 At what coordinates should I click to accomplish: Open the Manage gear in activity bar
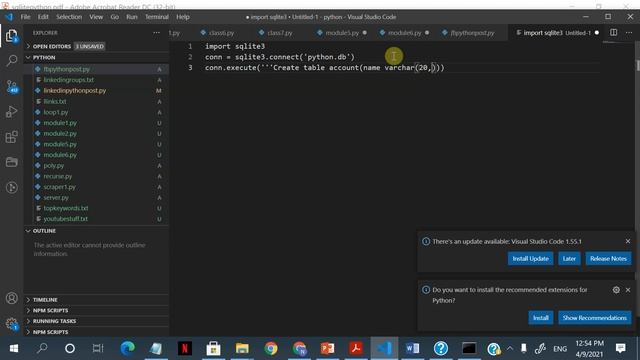click(11, 324)
